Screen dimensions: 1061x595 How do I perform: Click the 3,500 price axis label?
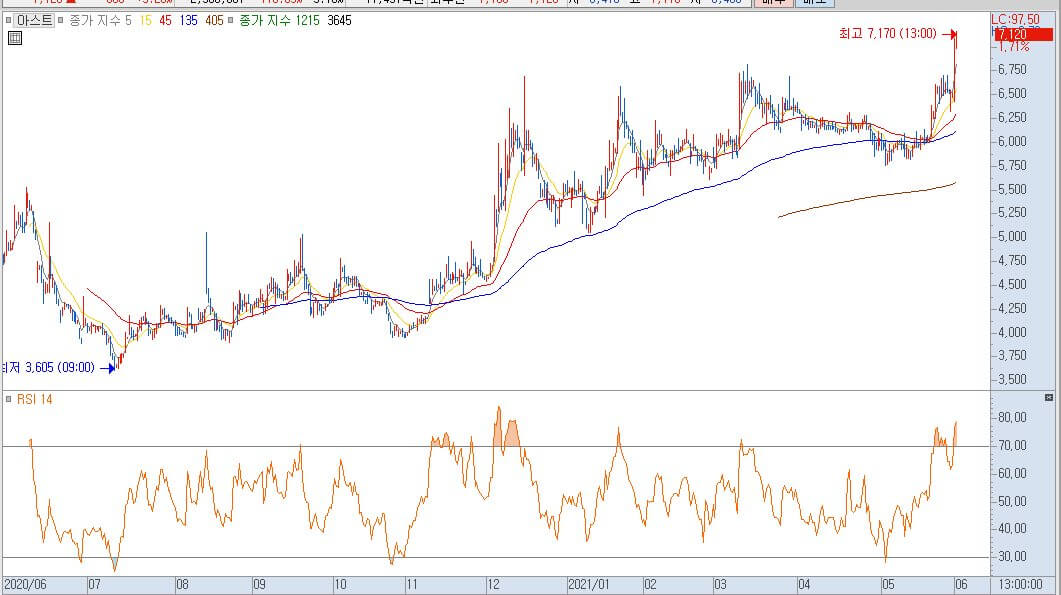1012,379
